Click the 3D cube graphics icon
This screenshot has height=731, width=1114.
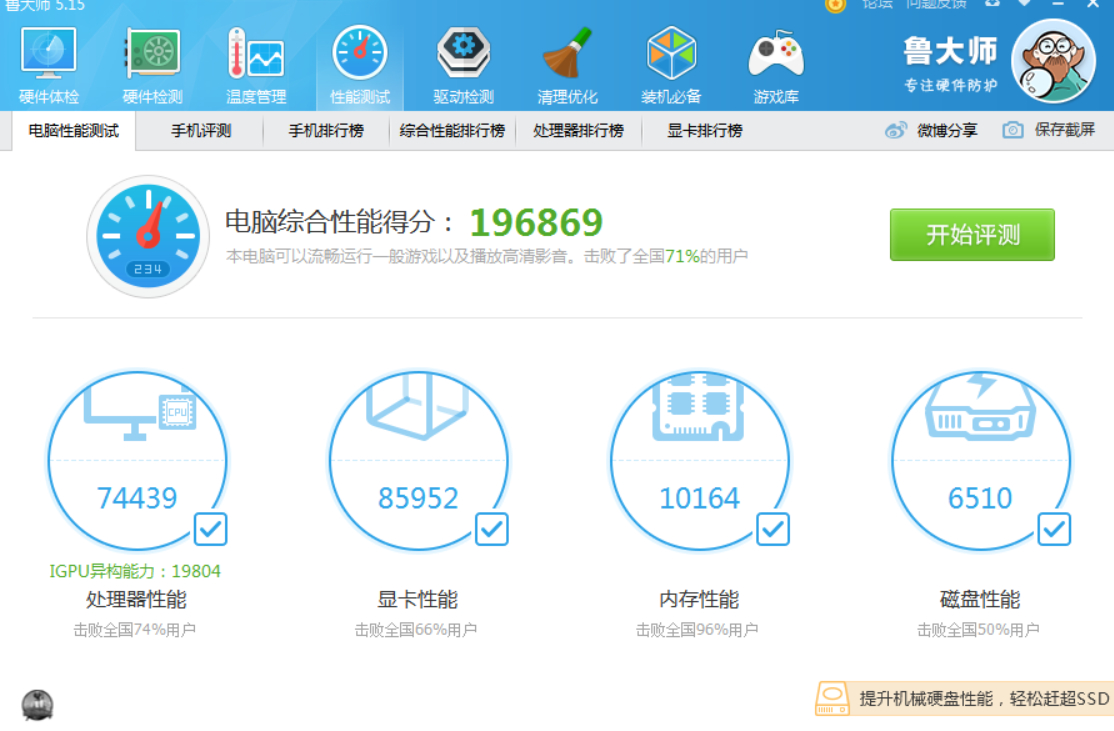[418, 405]
